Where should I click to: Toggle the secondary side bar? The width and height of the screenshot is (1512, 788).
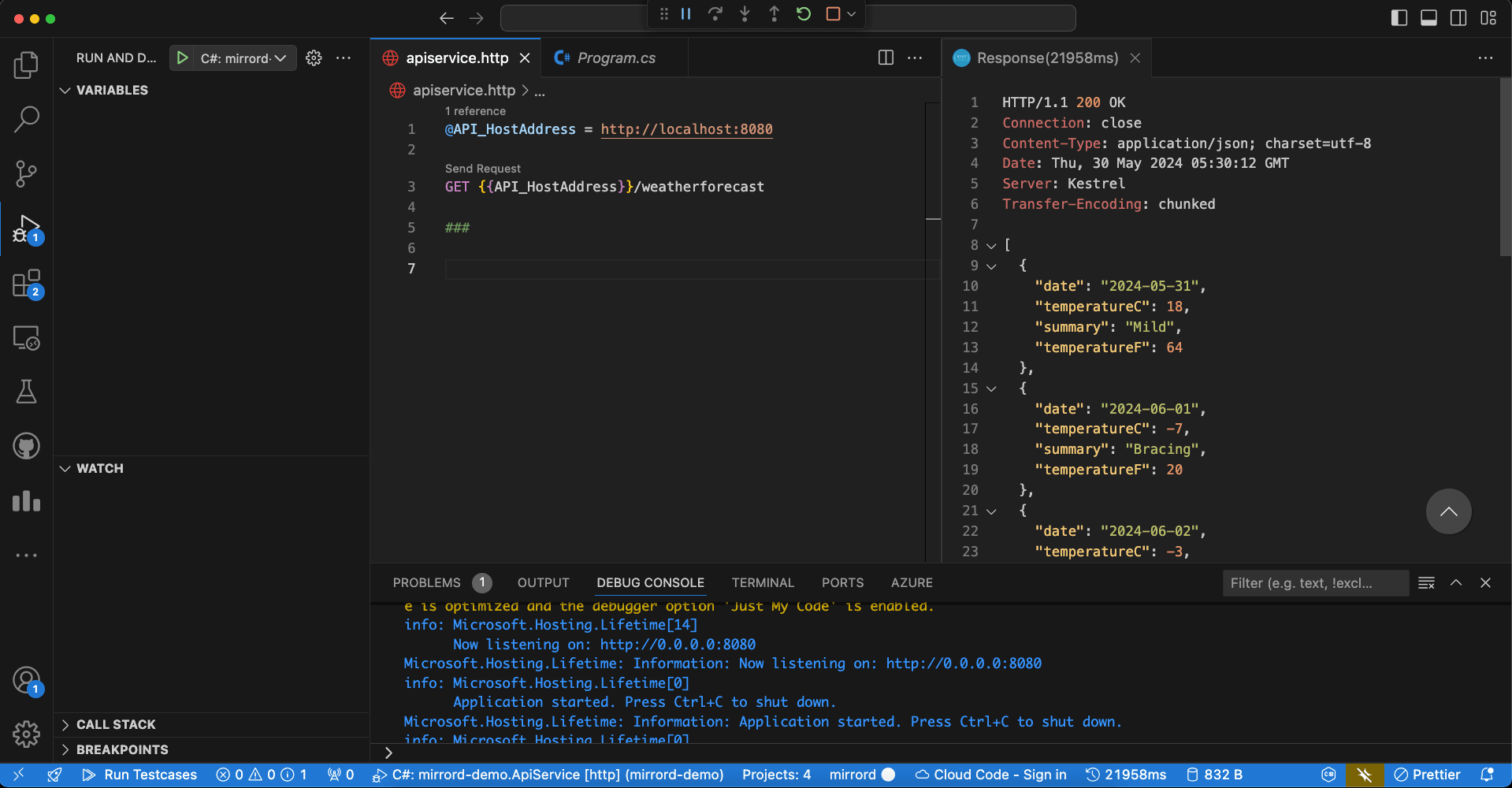(1458, 18)
